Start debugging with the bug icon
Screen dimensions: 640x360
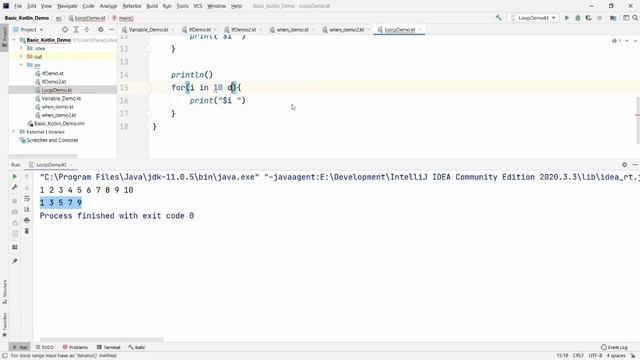pyautogui.click(x=578, y=18)
